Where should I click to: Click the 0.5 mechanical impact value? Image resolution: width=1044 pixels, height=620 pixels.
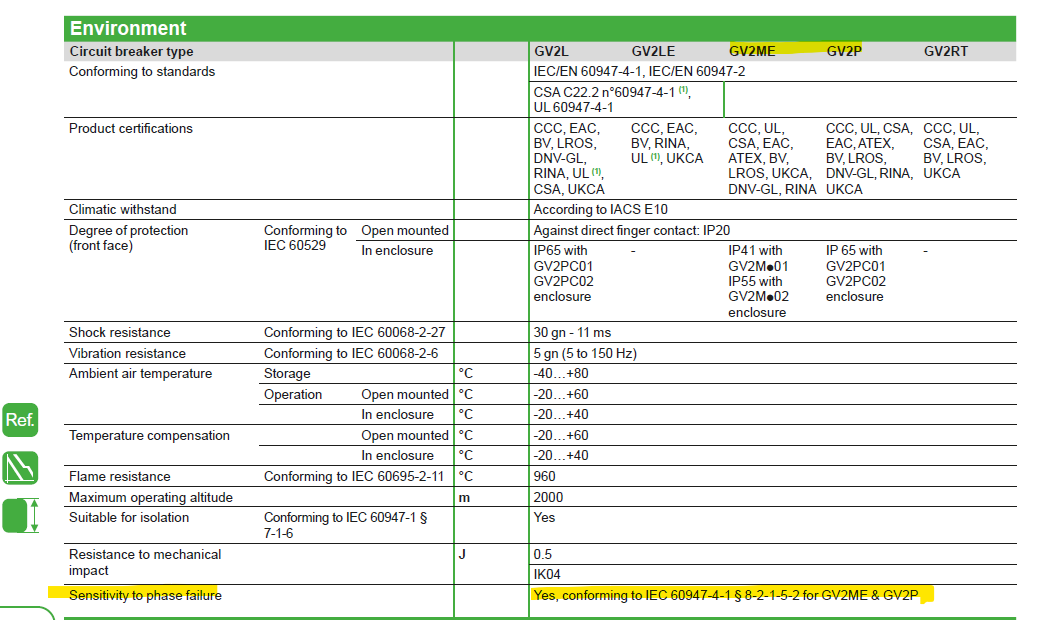pyautogui.click(x=543, y=554)
